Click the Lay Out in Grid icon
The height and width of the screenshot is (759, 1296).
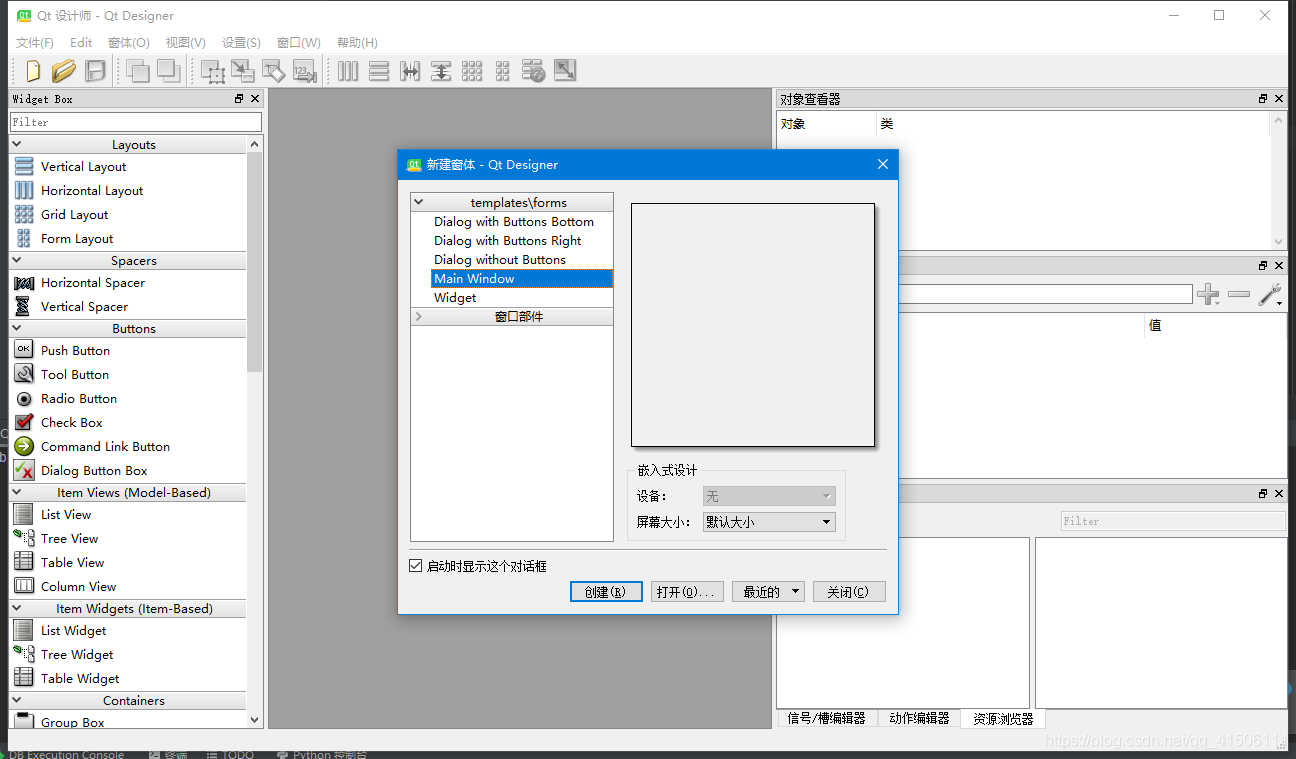pos(472,71)
